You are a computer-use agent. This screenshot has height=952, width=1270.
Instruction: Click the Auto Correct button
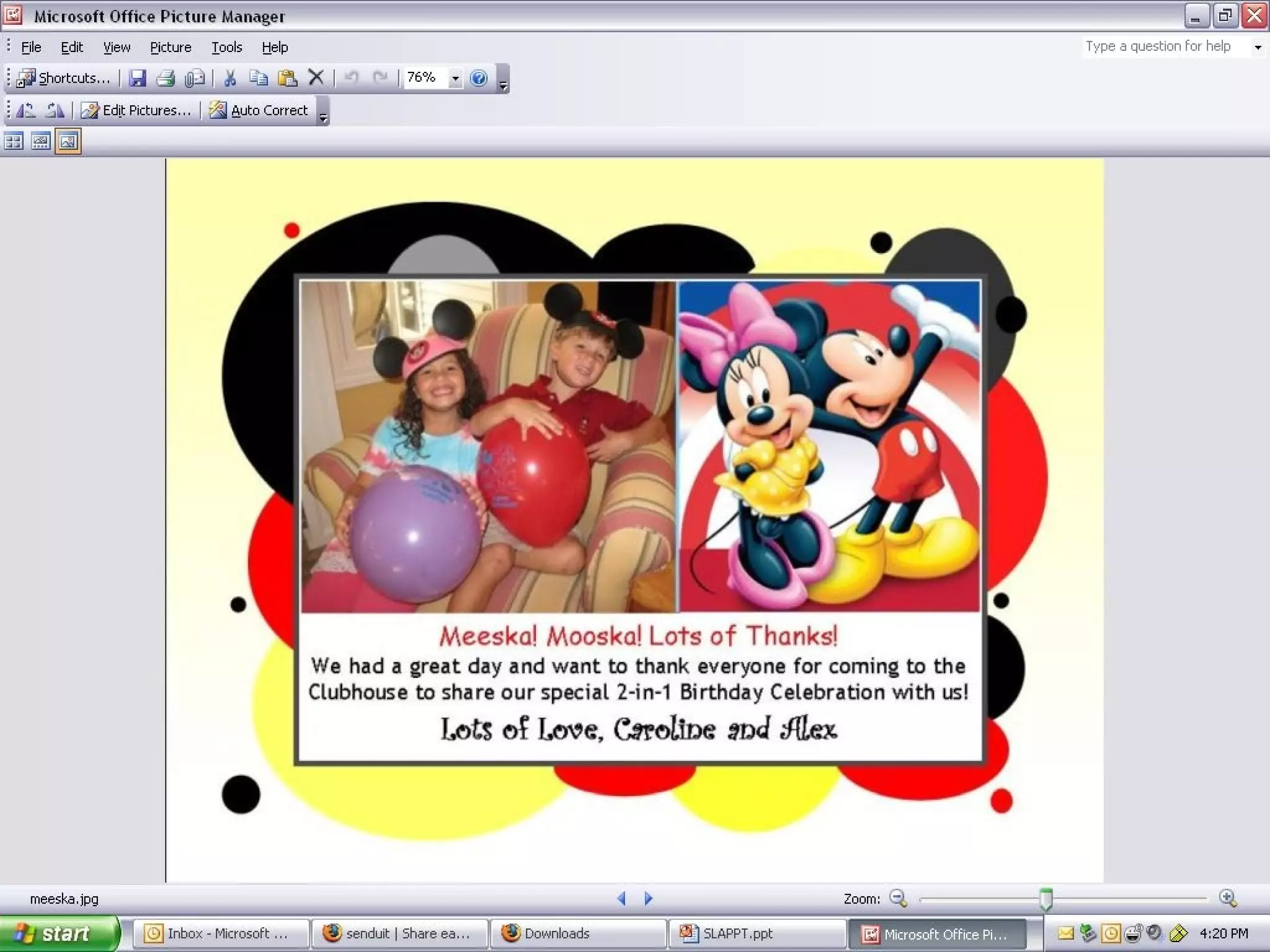click(259, 110)
